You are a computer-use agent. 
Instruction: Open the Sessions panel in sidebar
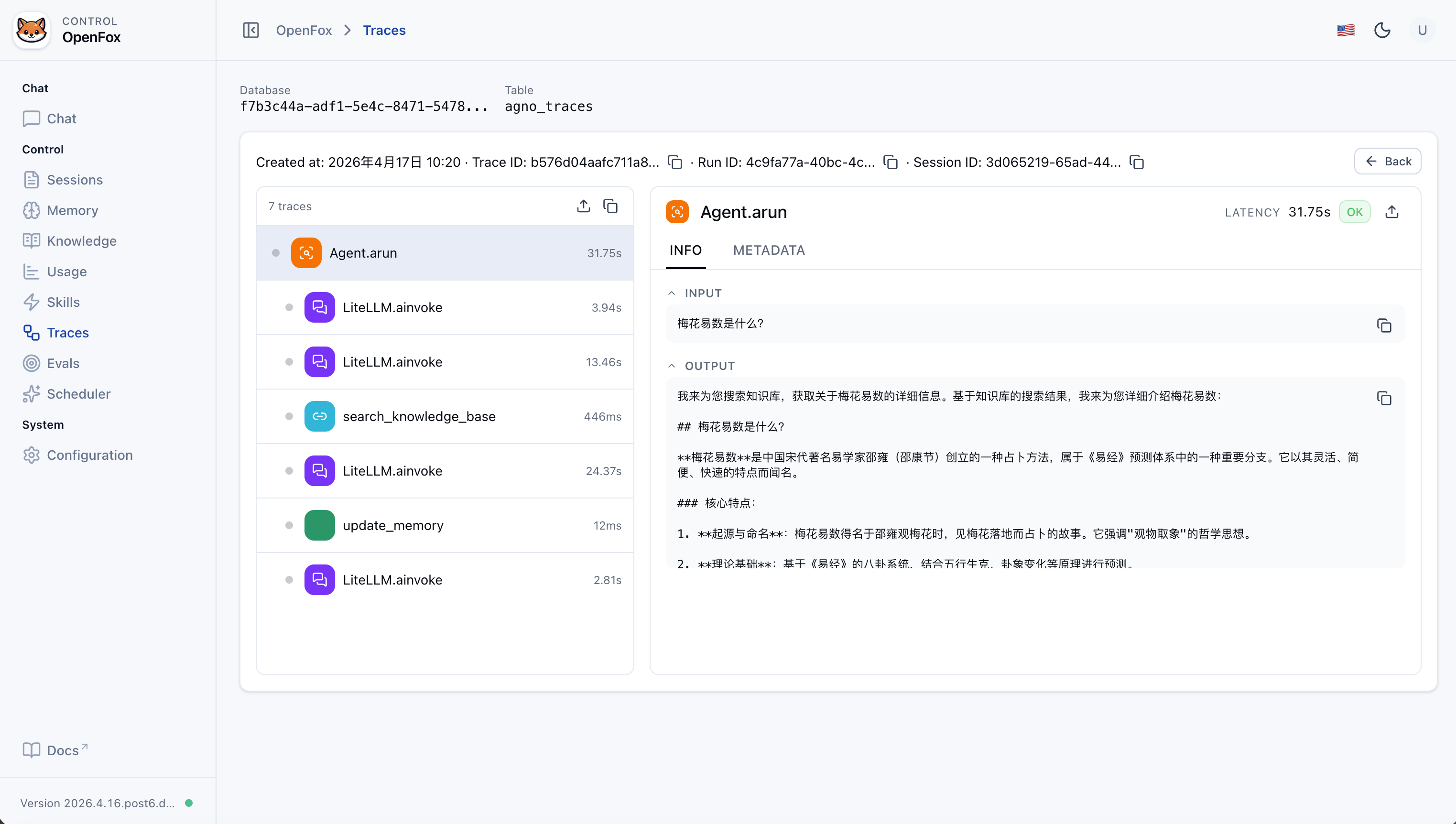click(74, 180)
